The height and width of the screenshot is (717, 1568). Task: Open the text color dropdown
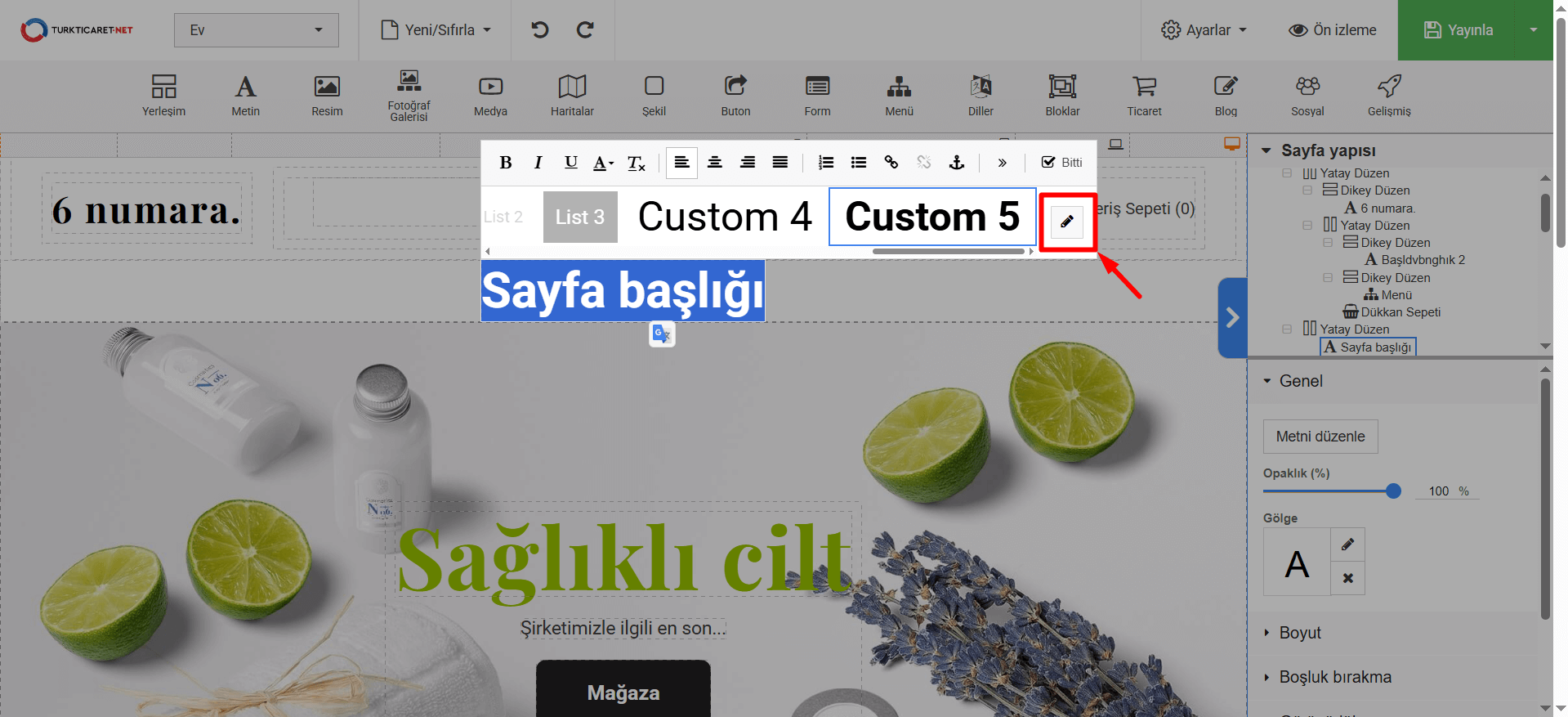click(x=603, y=163)
